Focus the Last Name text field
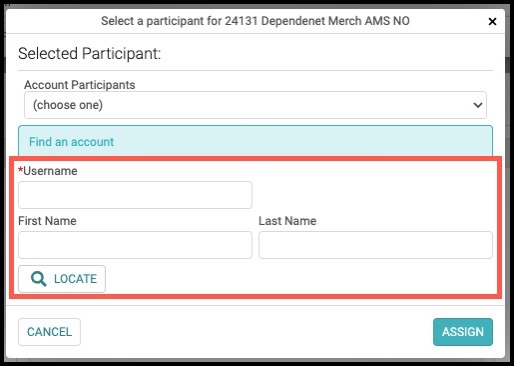The width and height of the screenshot is (514, 366). [375, 245]
